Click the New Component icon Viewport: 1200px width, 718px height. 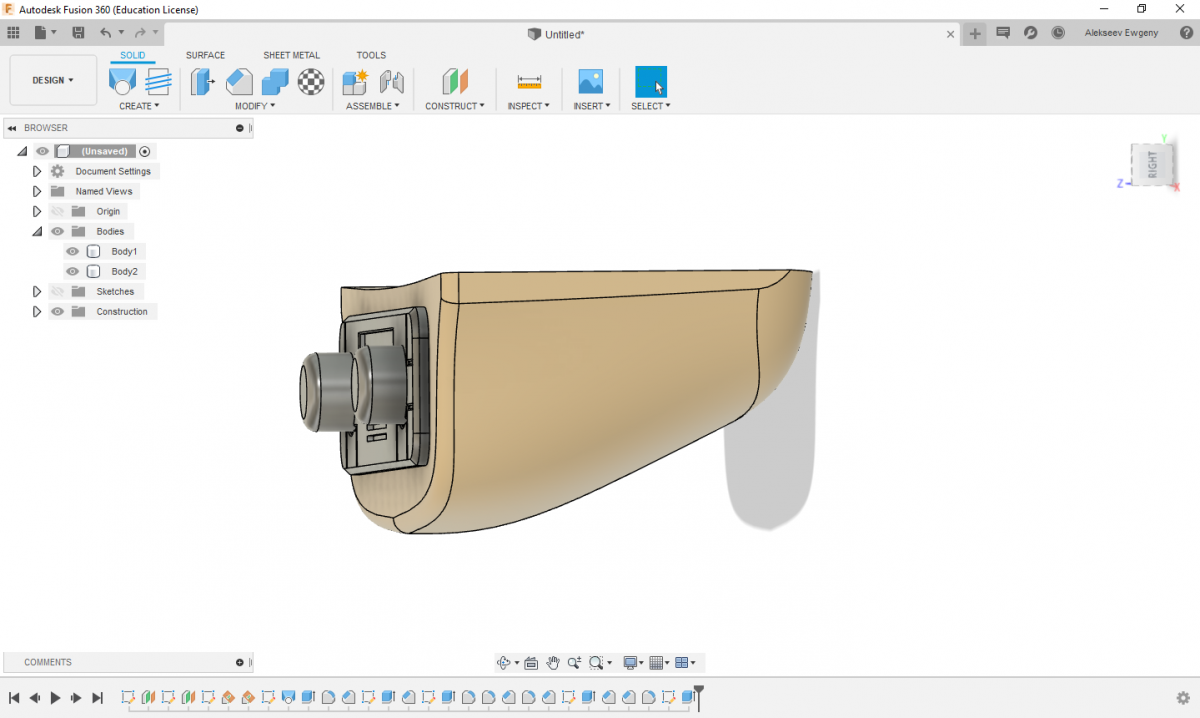pyautogui.click(x=355, y=81)
